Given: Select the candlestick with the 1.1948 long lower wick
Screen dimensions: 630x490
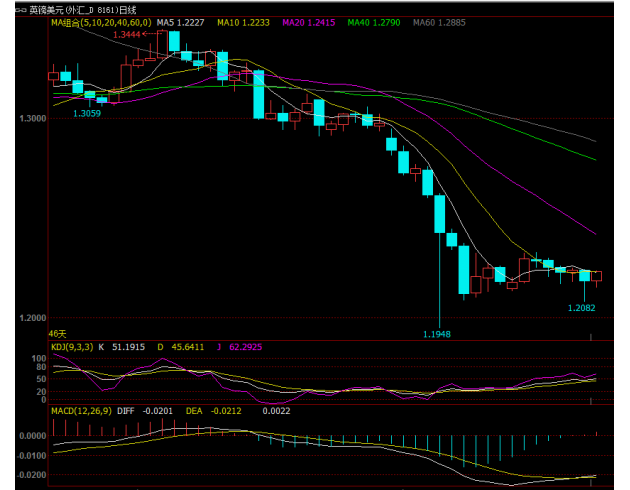Looking at the screenshot, I should pos(440,214).
